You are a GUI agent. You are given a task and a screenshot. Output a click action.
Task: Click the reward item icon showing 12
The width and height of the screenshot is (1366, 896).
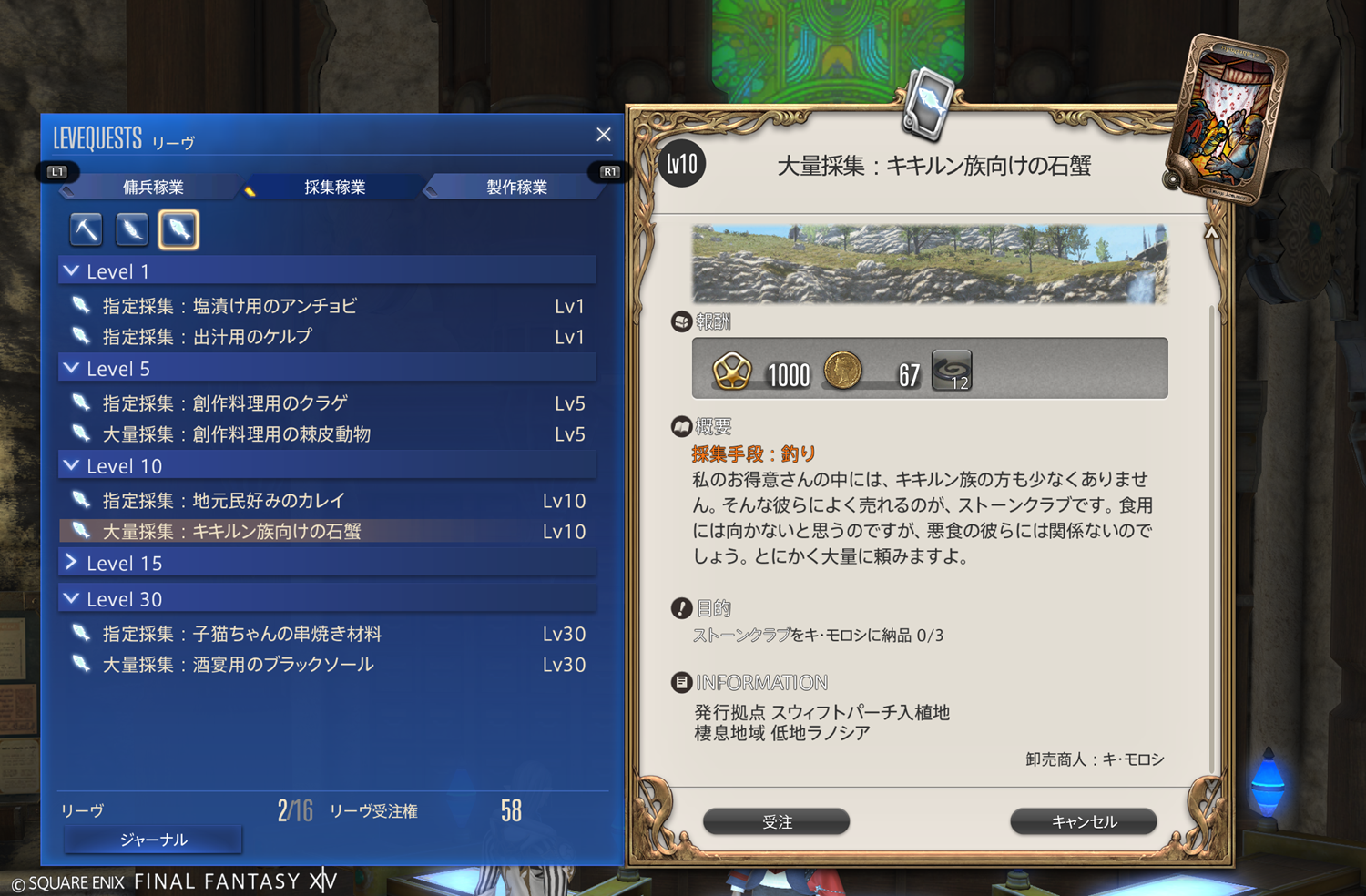952,371
